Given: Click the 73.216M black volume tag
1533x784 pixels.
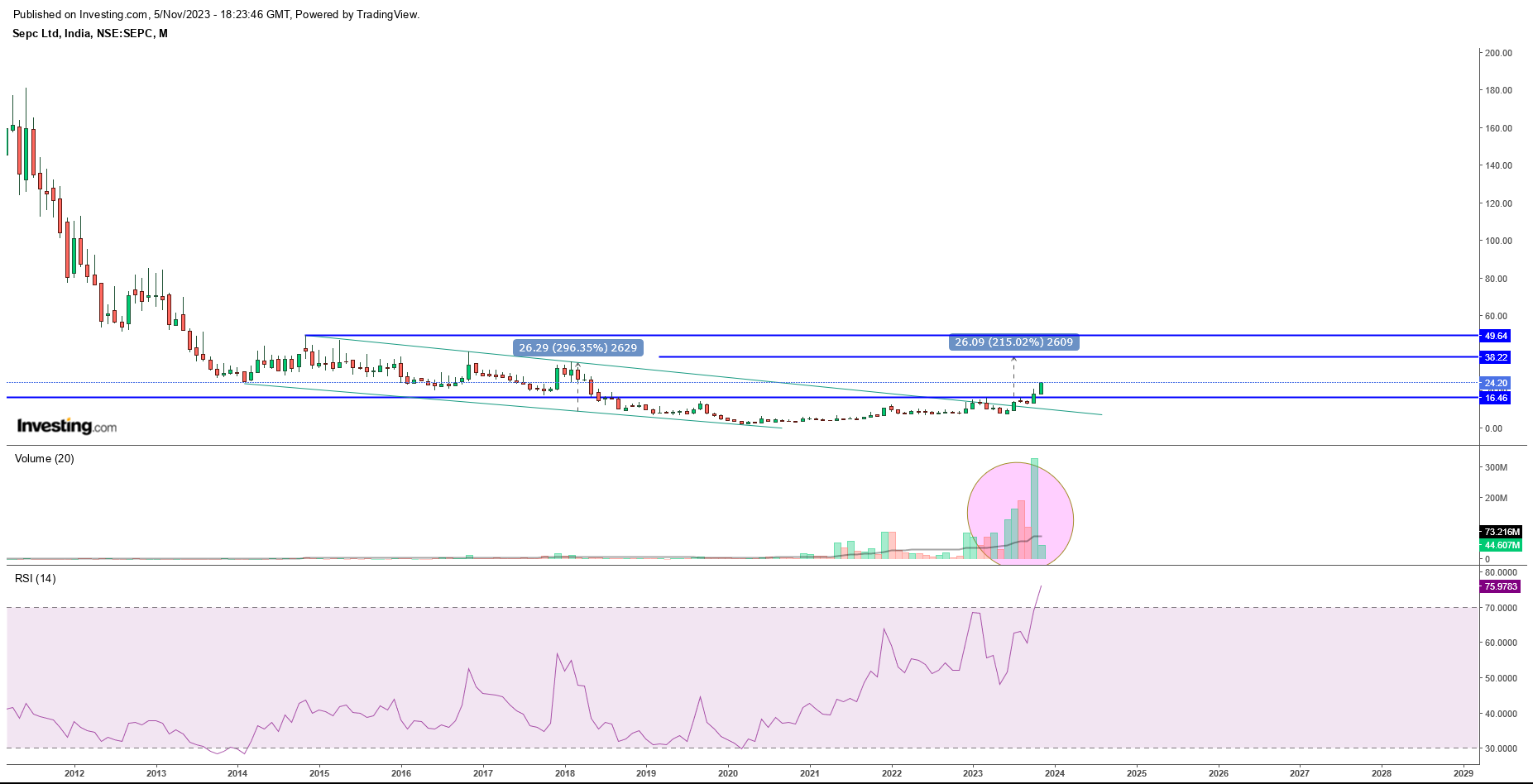Looking at the screenshot, I should [1502, 532].
